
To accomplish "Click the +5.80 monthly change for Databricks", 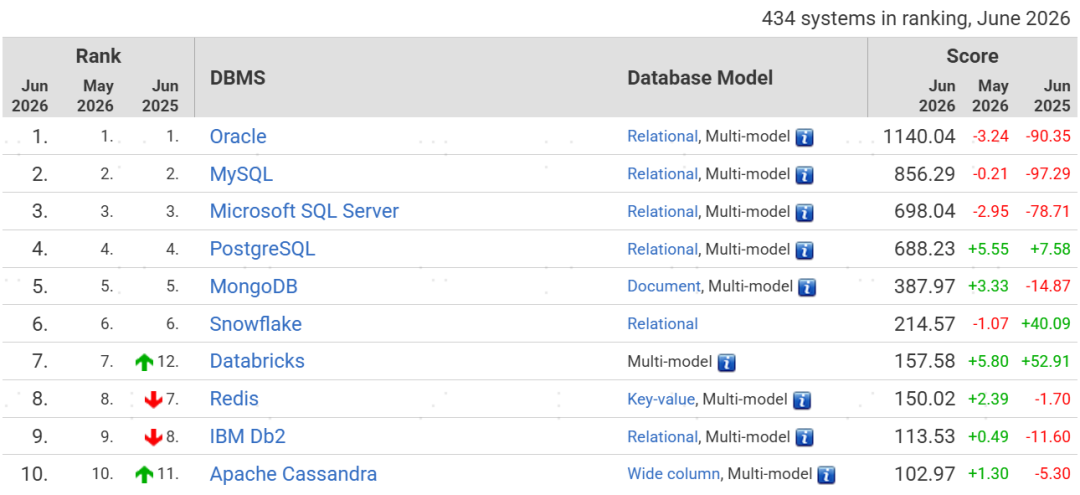I will coord(988,361).
